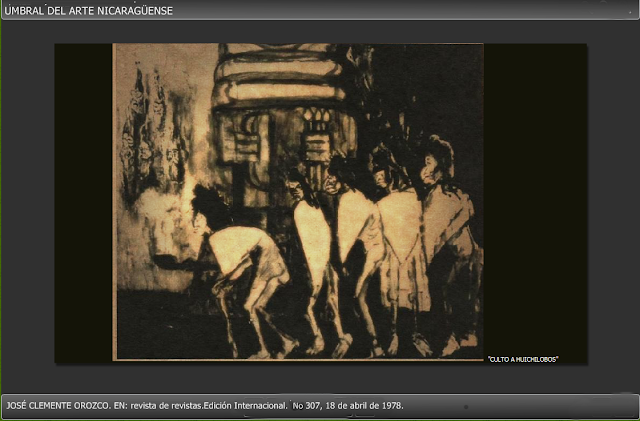Click "revista de revistas.Edición Internacional." text
Screen dimensions: 640x421
(209, 406)
